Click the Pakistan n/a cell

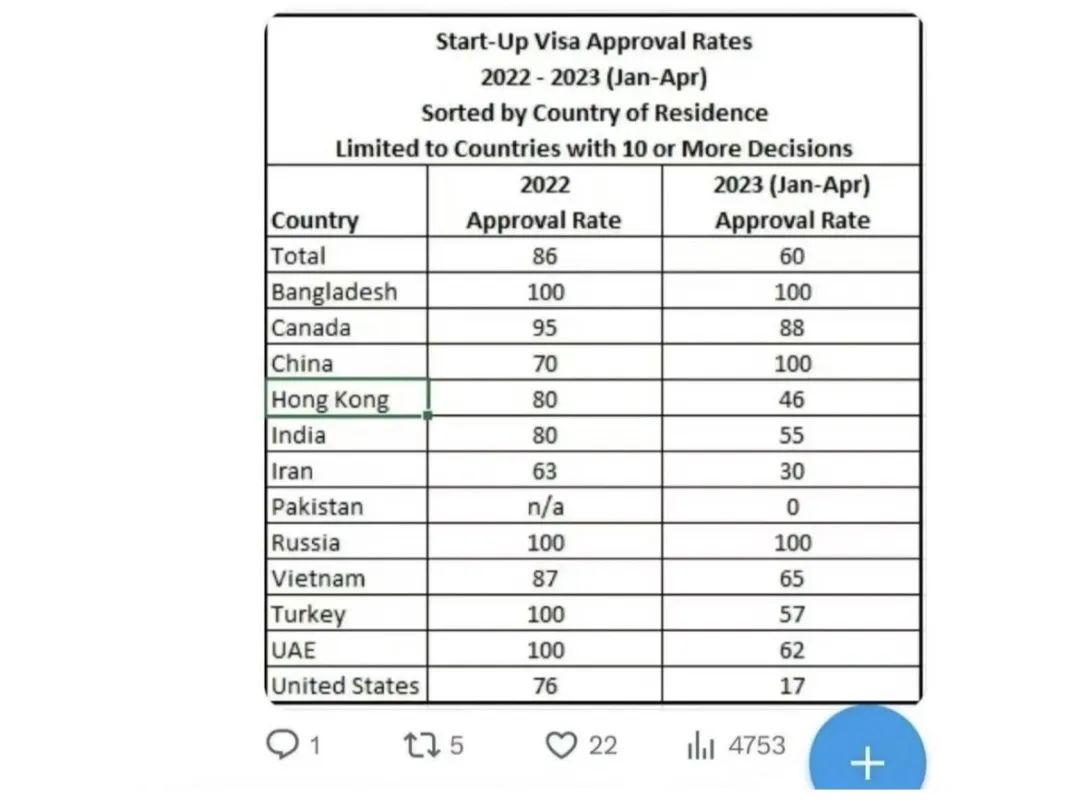tap(545, 506)
